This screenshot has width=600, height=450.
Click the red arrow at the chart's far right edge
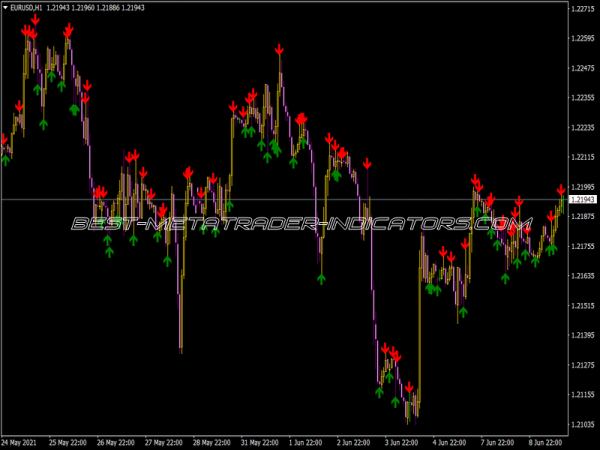[561, 190]
